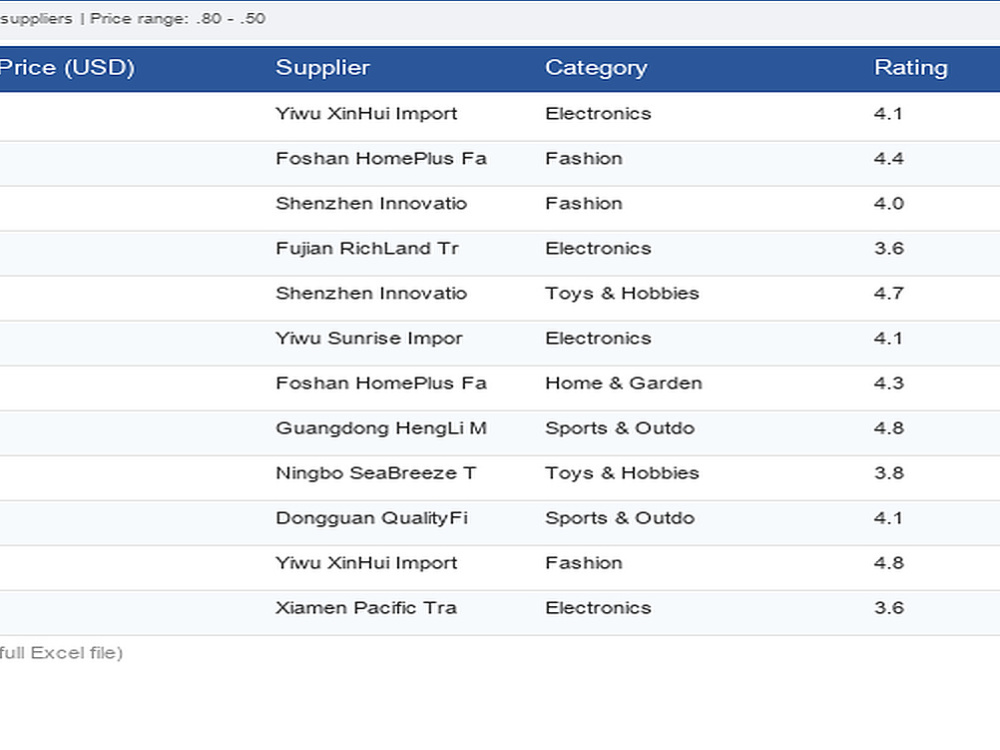1000x750 pixels.
Task: Select rating 4.1 for Yiwu XinHui Import Electronics
Action: click(x=888, y=114)
